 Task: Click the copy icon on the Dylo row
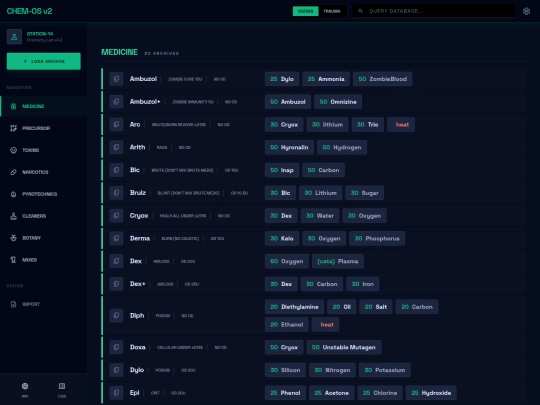pyautogui.click(x=116, y=370)
